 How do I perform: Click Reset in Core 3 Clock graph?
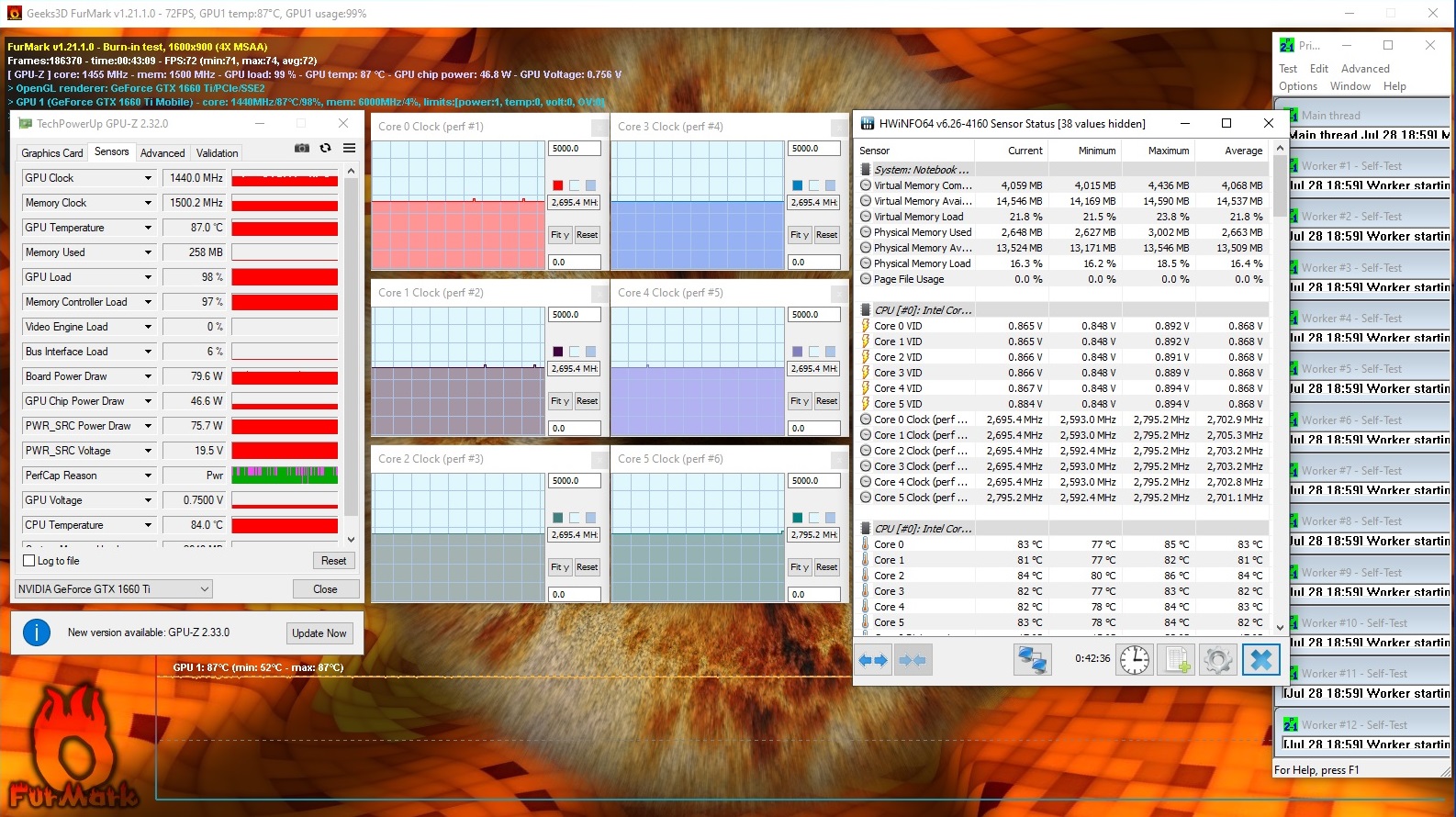[x=826, y=235]
